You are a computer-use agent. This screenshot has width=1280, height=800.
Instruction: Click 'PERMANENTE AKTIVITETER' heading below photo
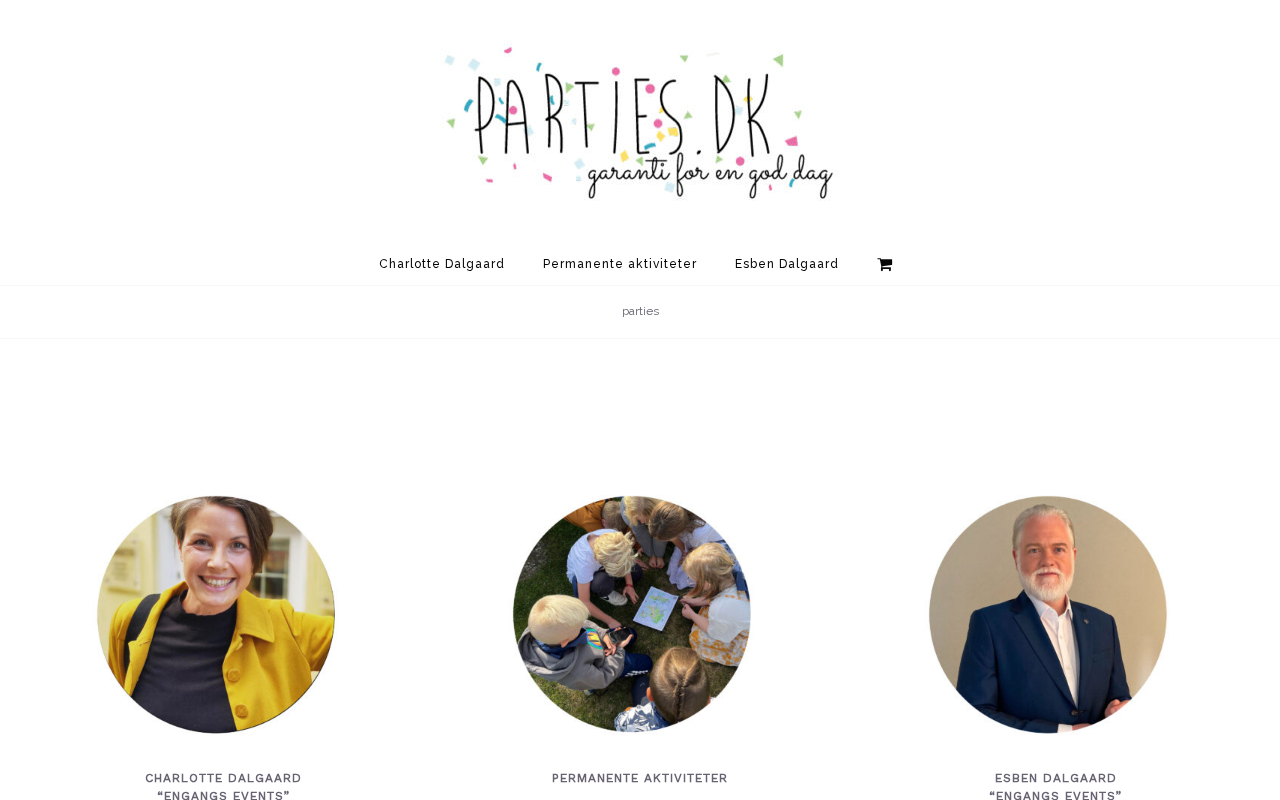pyautogui.click(x=640, y=778)
